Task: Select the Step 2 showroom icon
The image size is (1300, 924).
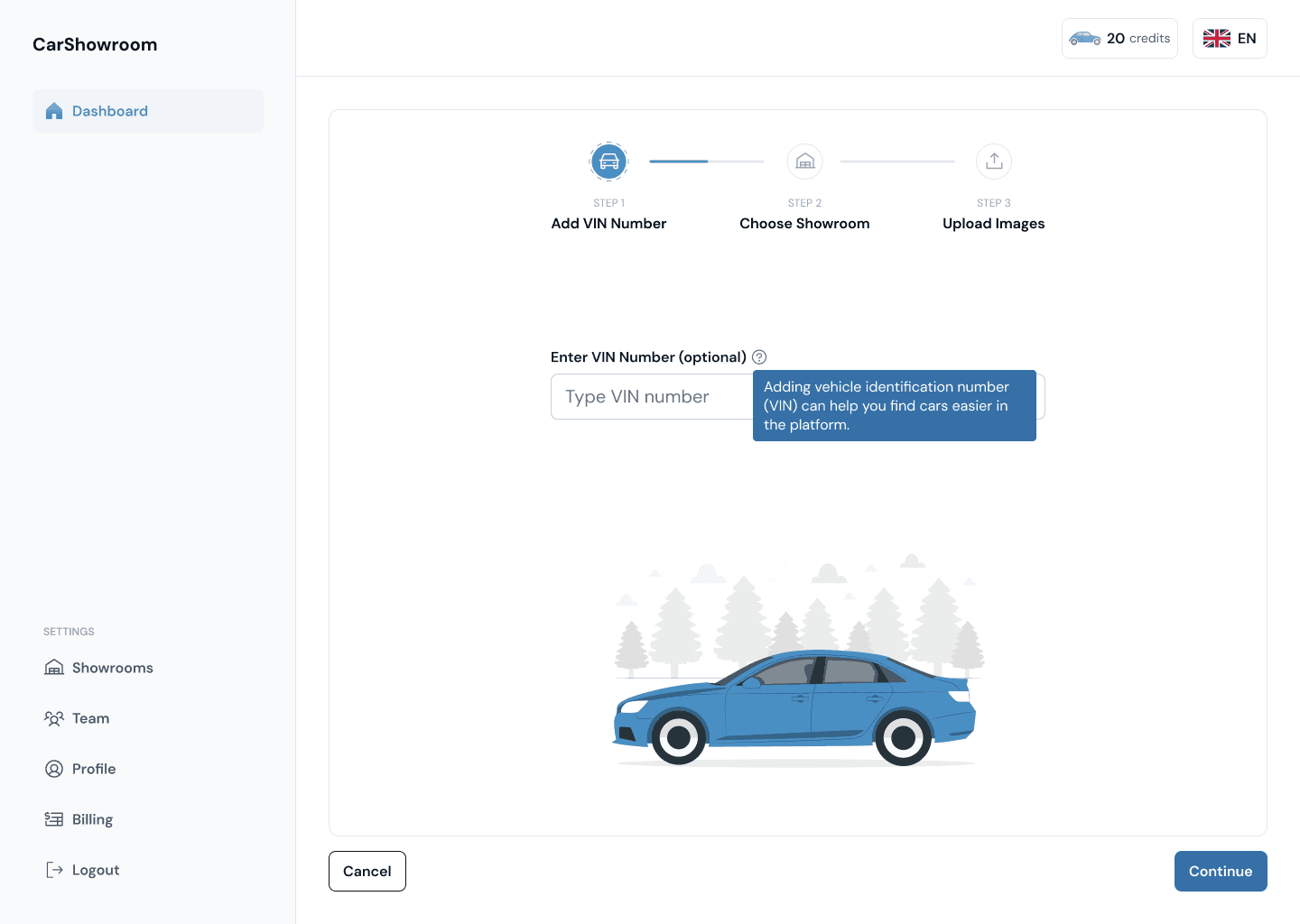Action: 805,162
